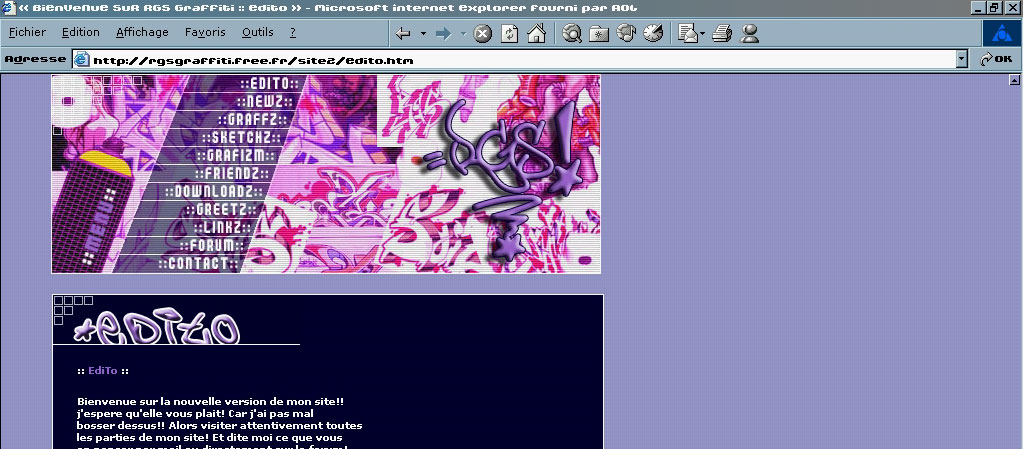Viewport: 1023px width, 449px height.
Task: Open the ::GRAFIZM:: site menu link
Action: 235,156
